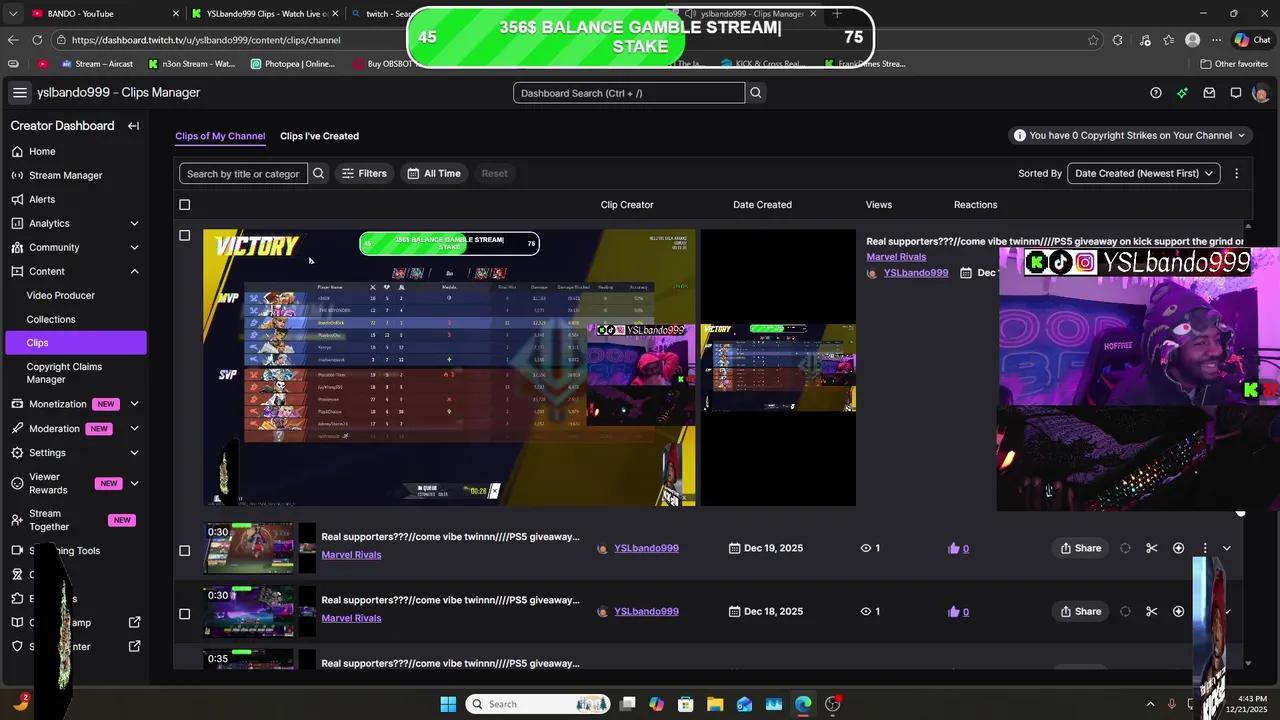Open the mail inbox icon
This screenshot has width=1280, height=720.
1209,93
